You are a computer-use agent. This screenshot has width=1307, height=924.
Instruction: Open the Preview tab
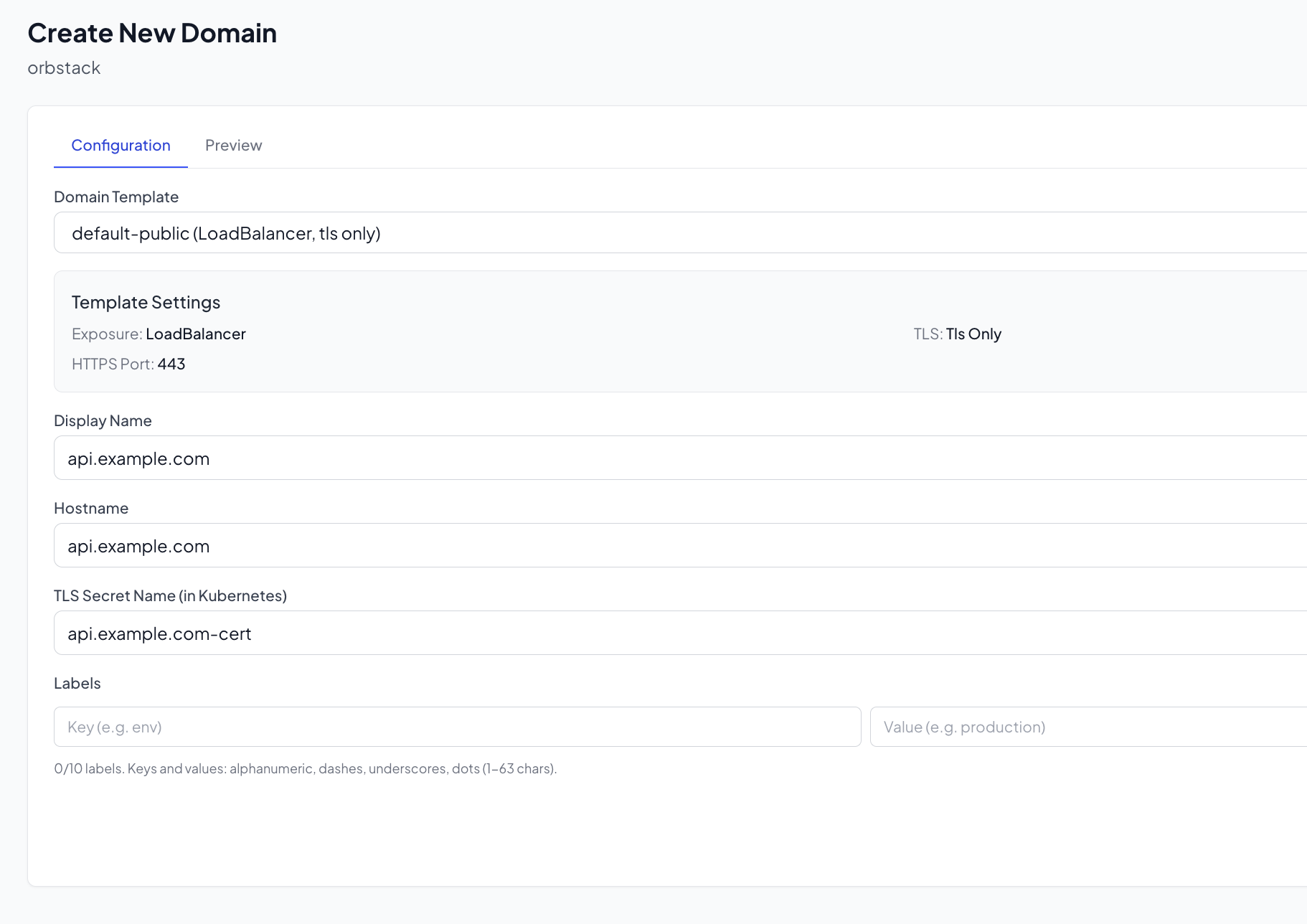click(x=233, y=146)
